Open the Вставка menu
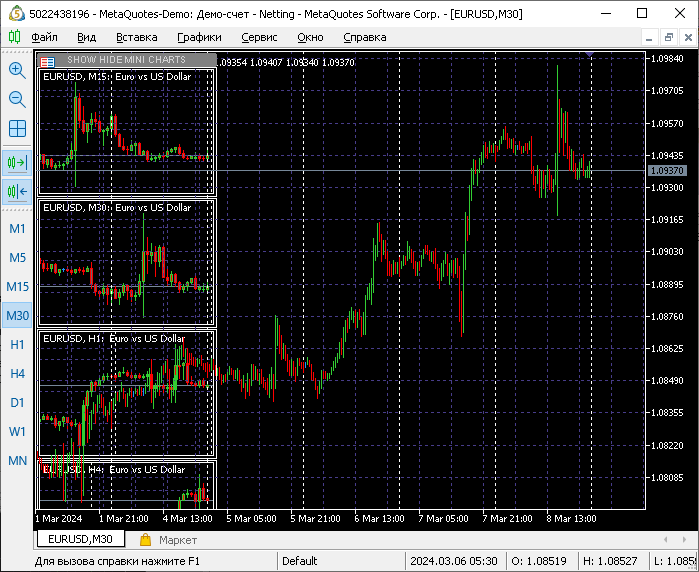699x572 pixels. 136,37
